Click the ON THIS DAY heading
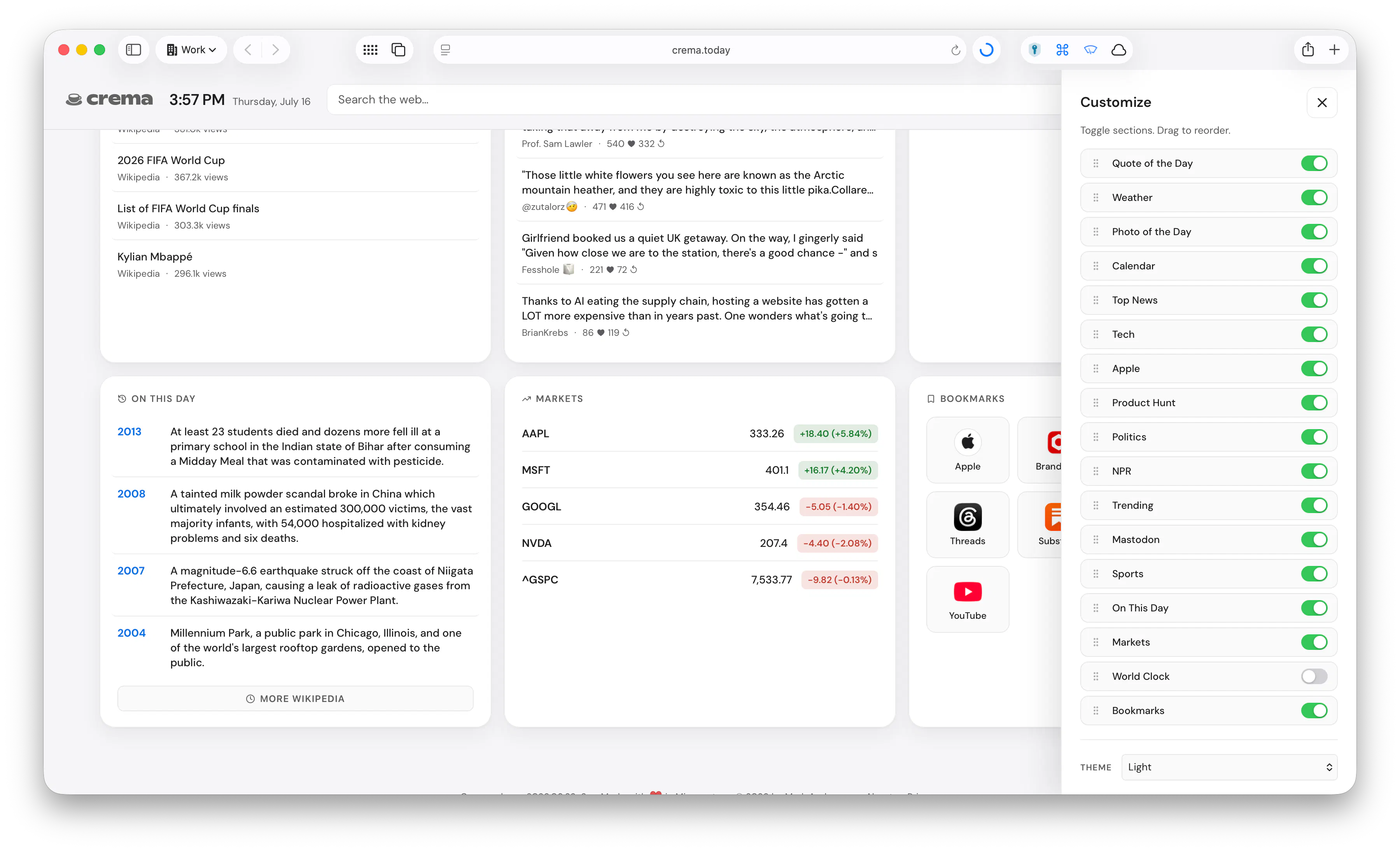Viewport: 1400px width, 852px height. pos(163,399)
